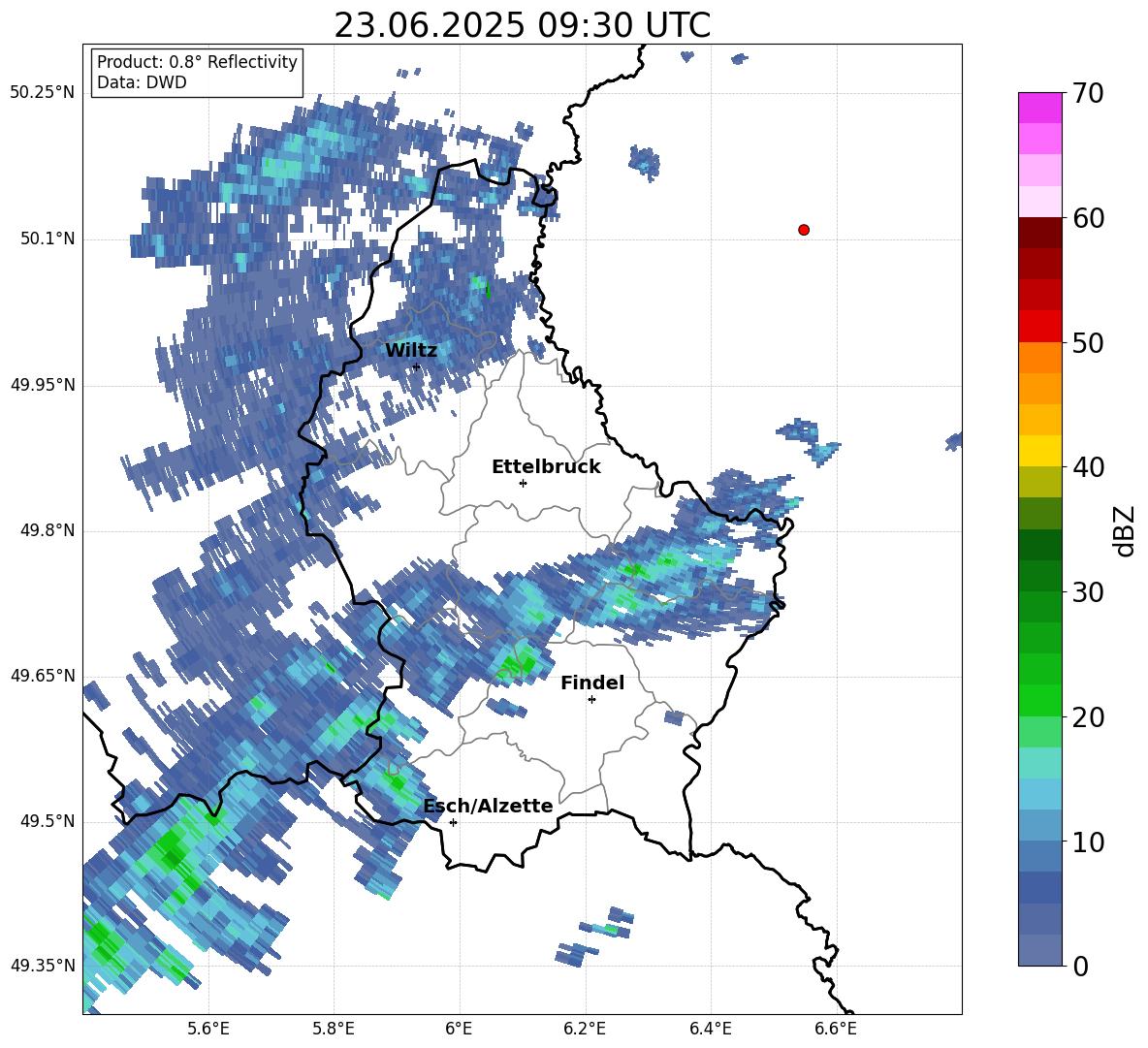Image resolution: width=1148 pixels, height=1048 pixels.
Task: Click the 49.8°N latitude label
Action: [47, 530]
